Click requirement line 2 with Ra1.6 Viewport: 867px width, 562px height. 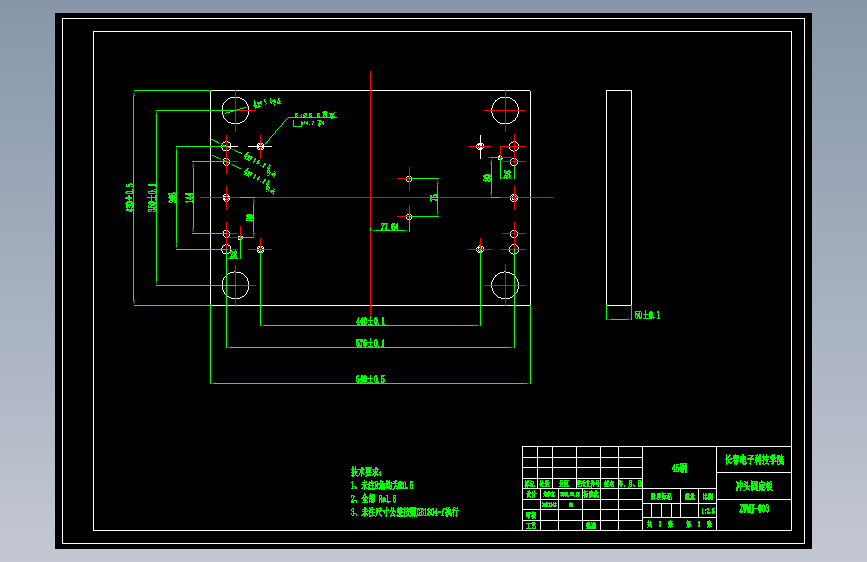[x=374, y=498]
